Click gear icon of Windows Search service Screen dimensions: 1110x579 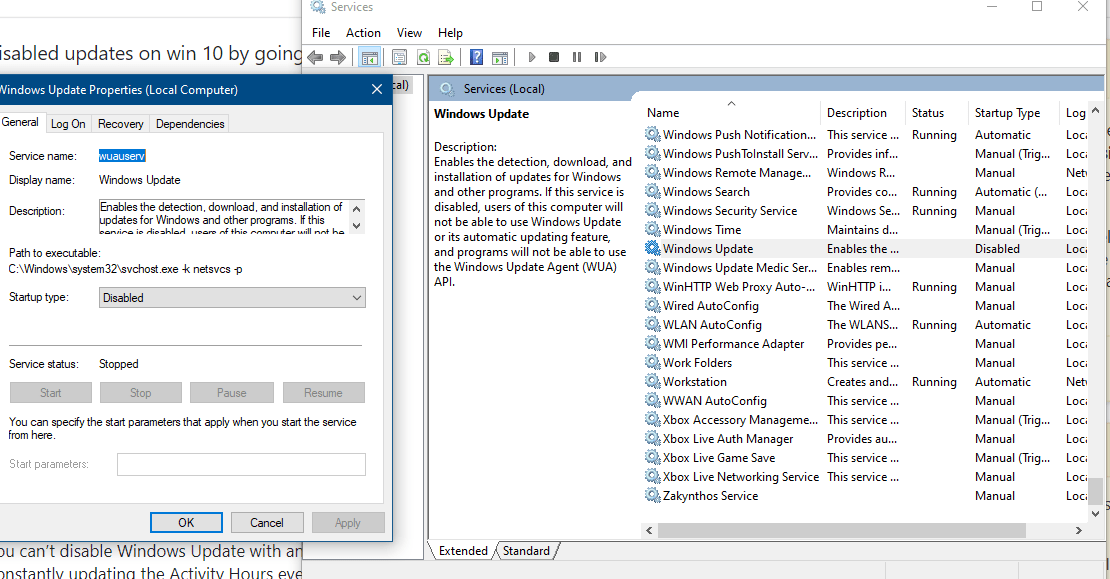tap(653, 191)
